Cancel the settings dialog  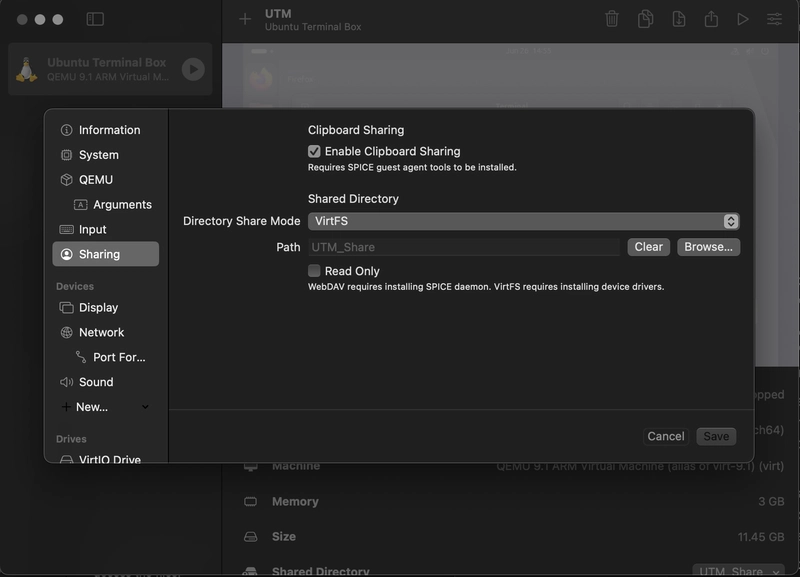[x=666, y=437]
